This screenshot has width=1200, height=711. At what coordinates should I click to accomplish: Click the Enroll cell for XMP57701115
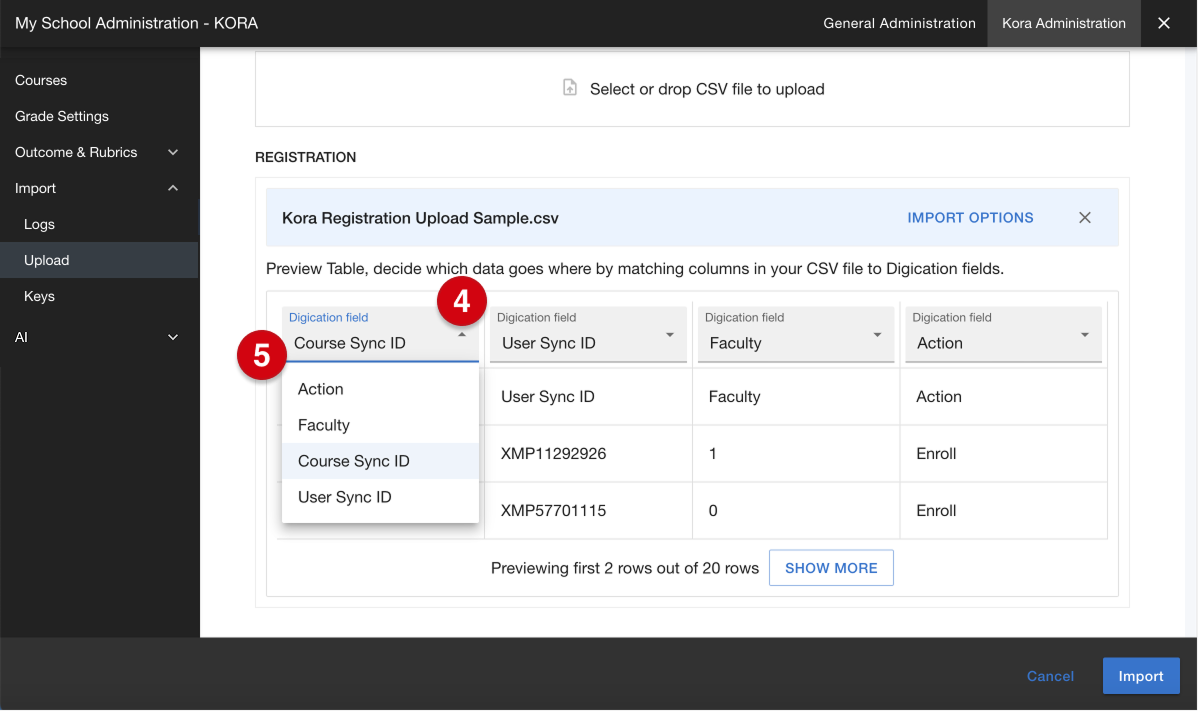(x=1004, y=511)
